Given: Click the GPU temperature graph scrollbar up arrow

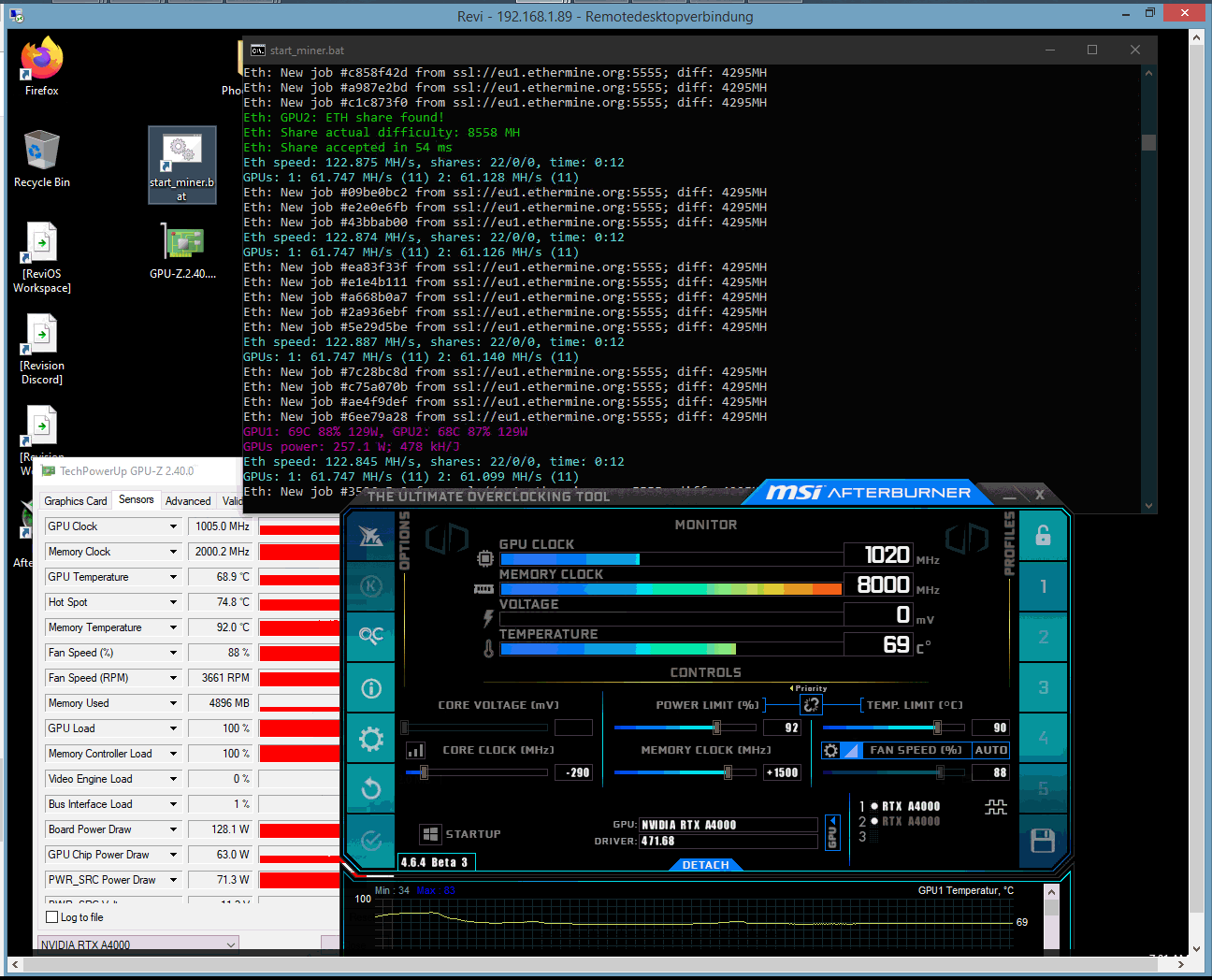Looking at the screenshot, I should [1051, 891].
